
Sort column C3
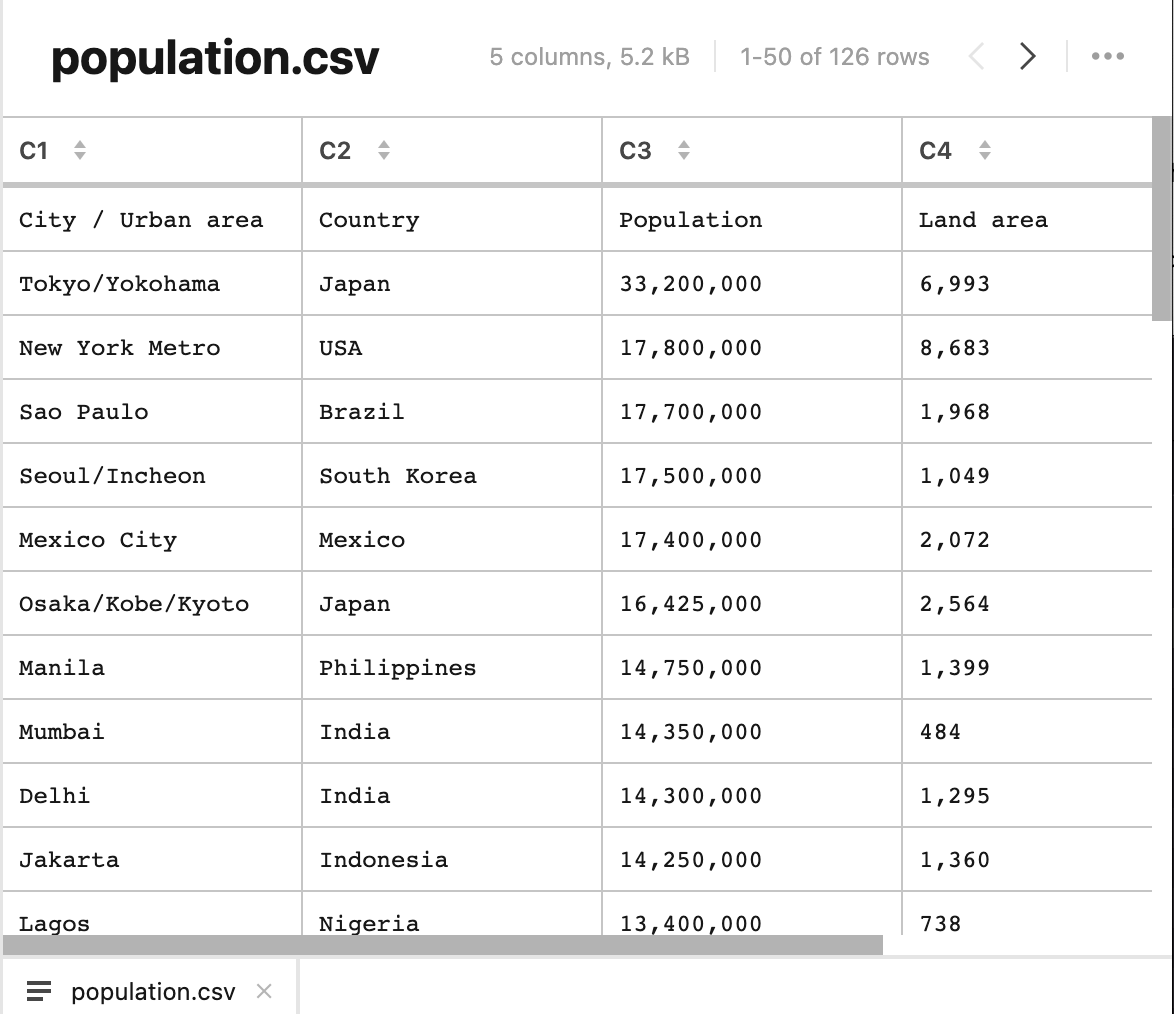point(684,151)
